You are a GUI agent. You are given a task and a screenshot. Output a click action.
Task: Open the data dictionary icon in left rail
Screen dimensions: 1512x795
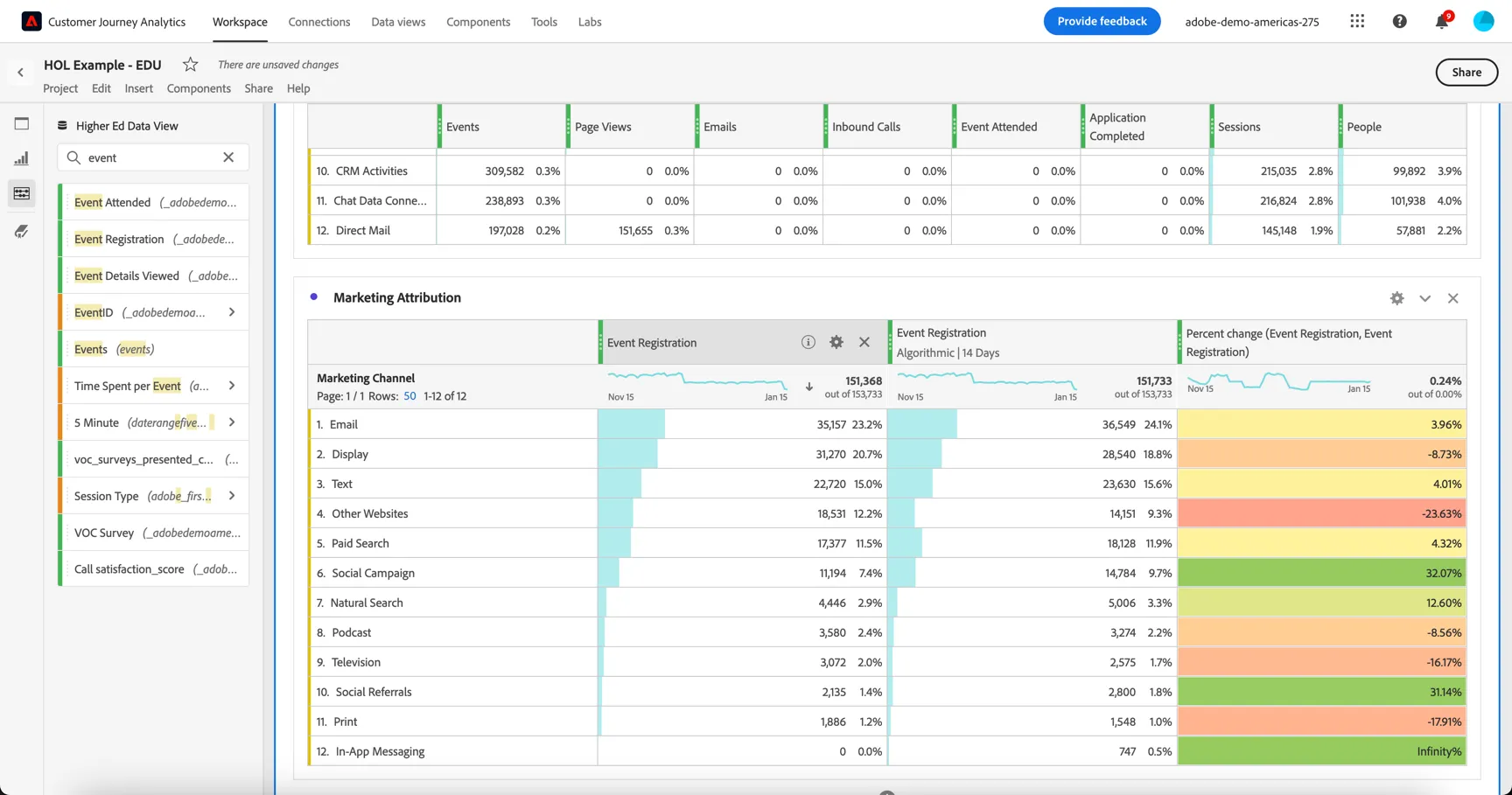(x=22, y=231)
